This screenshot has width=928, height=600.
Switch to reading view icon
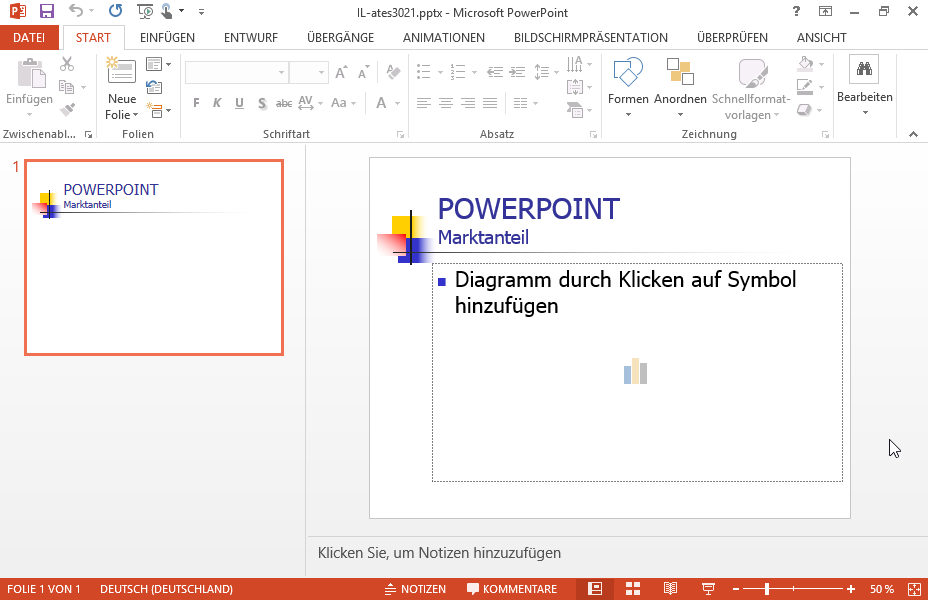[x=670, y=589]
